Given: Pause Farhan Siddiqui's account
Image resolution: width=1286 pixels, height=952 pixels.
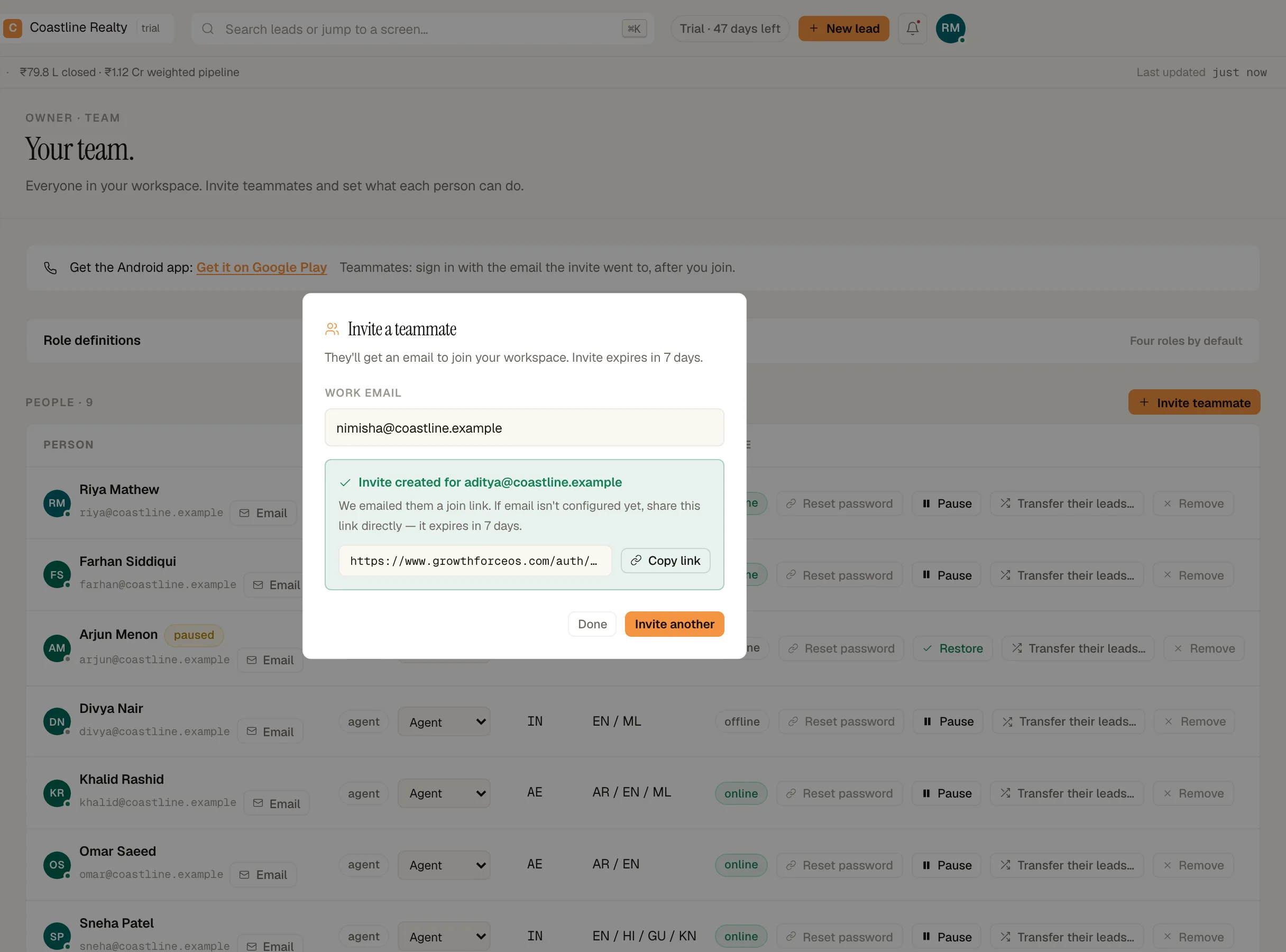Looking at the screenshot, I should [947, 575].
